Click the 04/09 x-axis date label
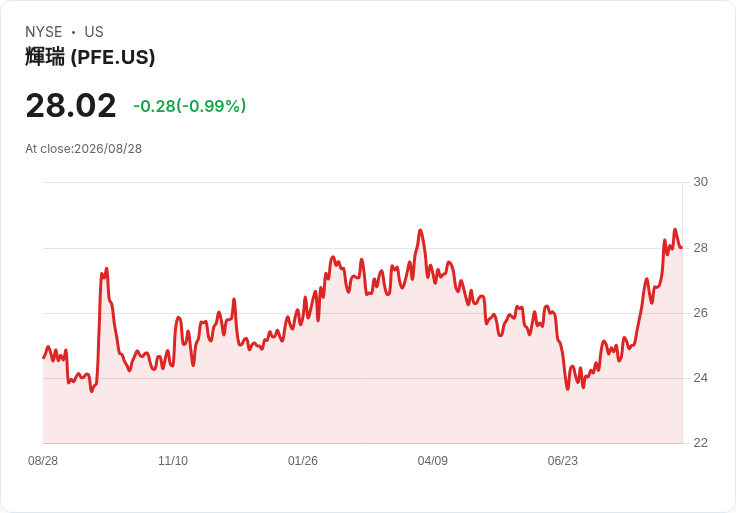The image size is (736, 513). point(432,461)
